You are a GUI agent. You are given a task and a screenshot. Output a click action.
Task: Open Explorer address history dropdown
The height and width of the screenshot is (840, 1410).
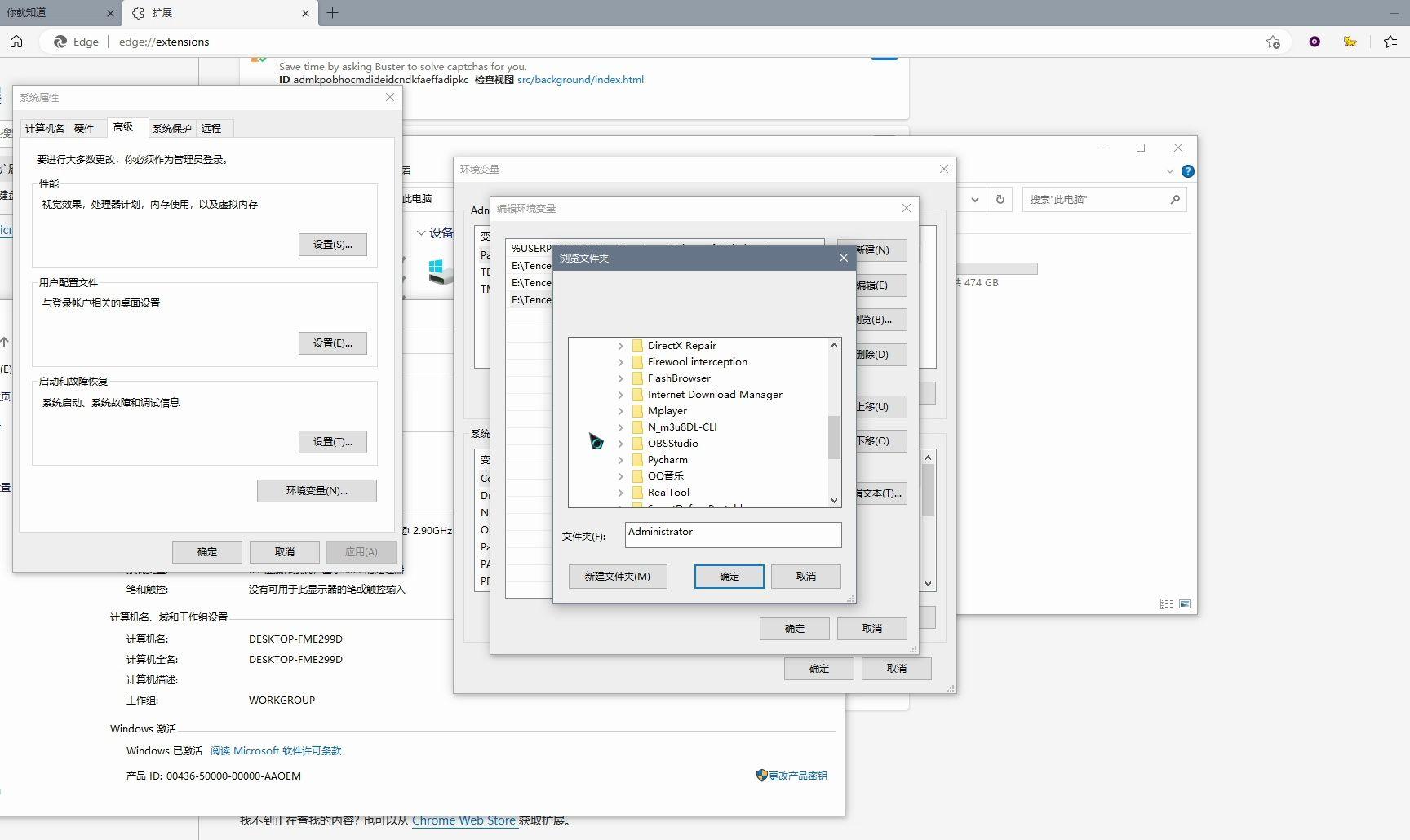coord(975,199)
